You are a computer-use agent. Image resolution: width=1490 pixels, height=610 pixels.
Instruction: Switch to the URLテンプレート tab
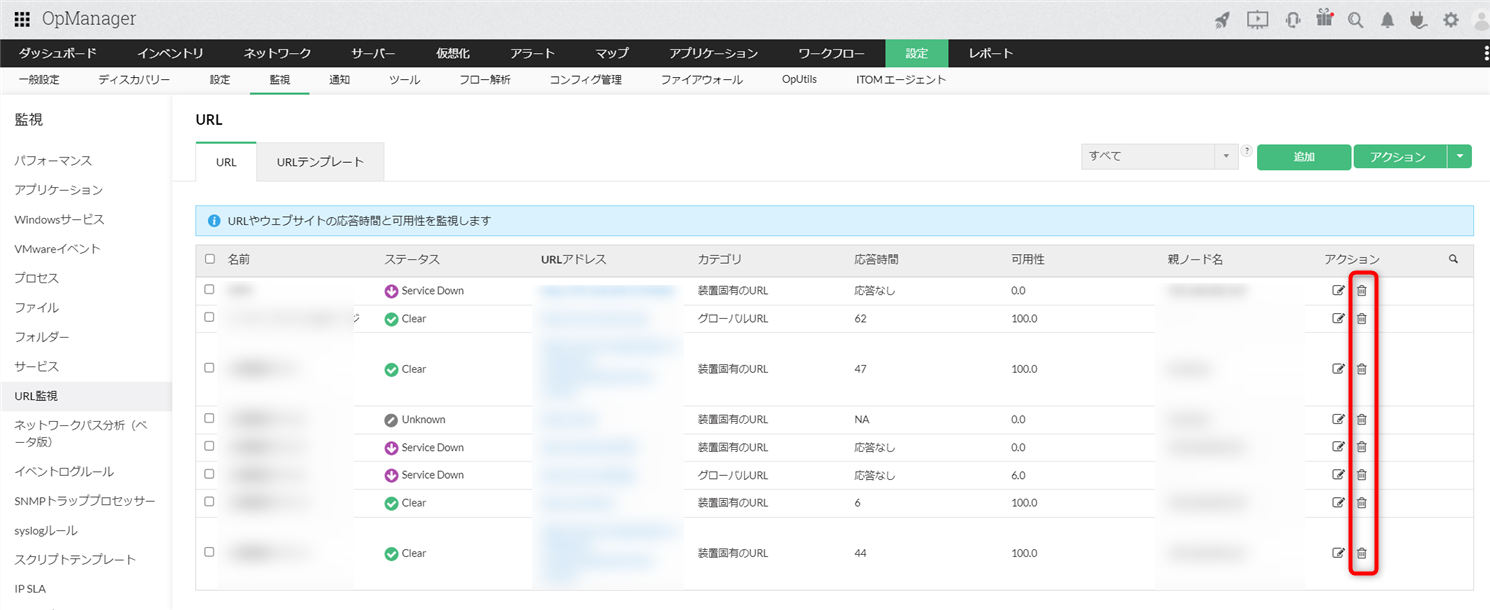point(320,162)
